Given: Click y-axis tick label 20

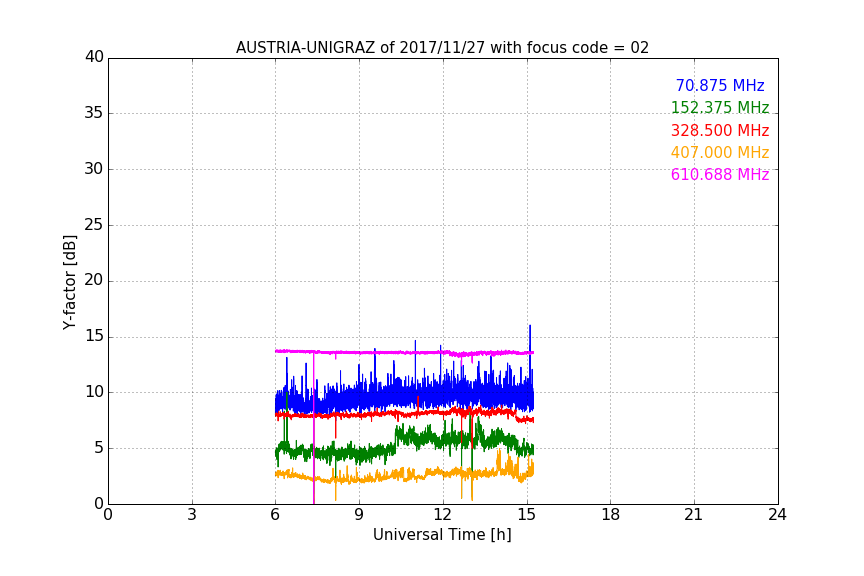Looking at the screenshot, I should point(94,280).
